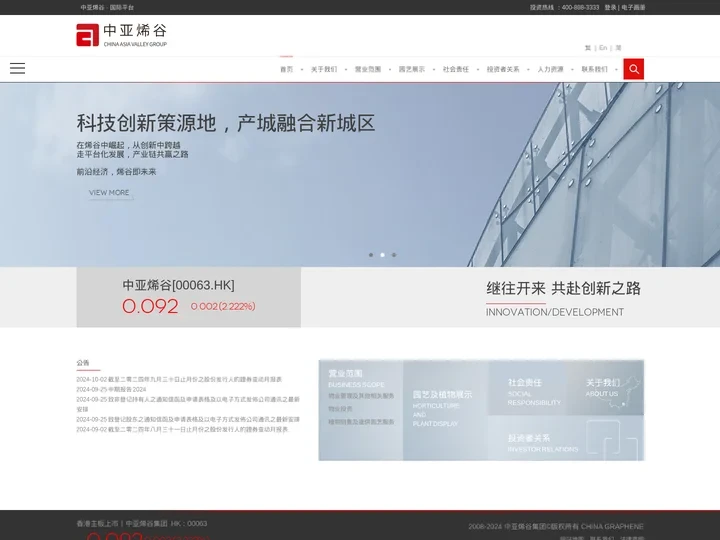
Task: Switch language to 简 (Simplified Chinese)
Action: [618, 48]
